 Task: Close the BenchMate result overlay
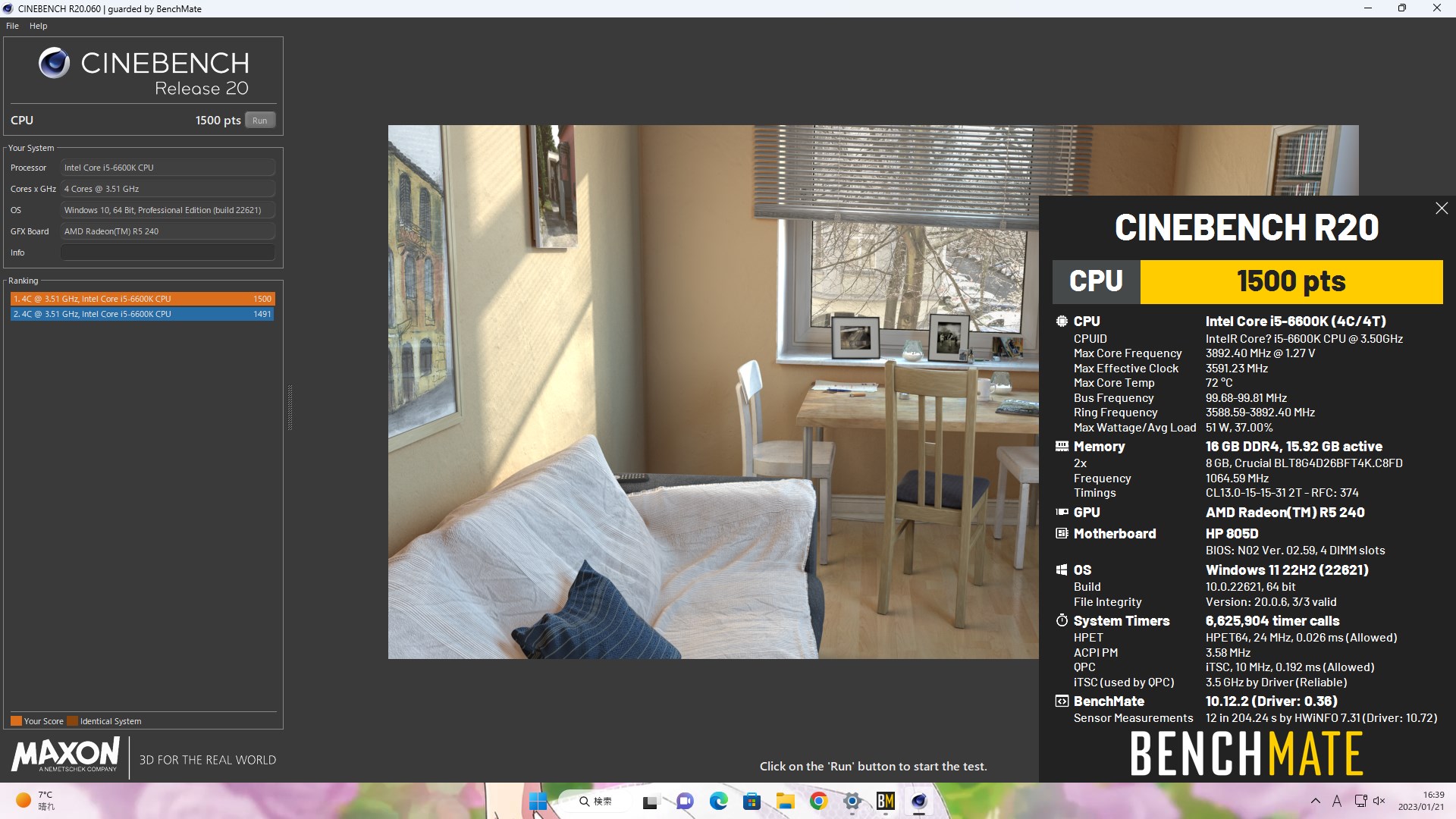click(1442, 208)
